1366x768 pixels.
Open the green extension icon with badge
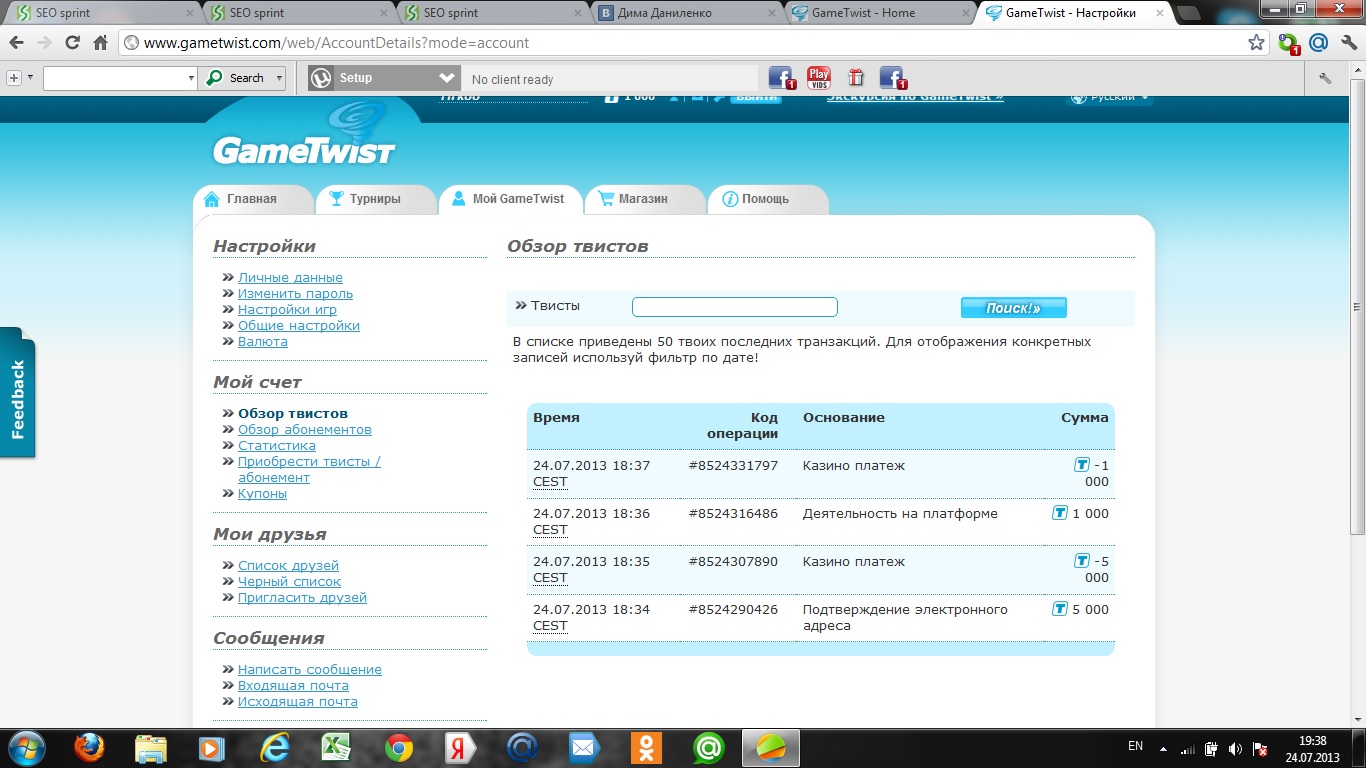coord(1289,43)
